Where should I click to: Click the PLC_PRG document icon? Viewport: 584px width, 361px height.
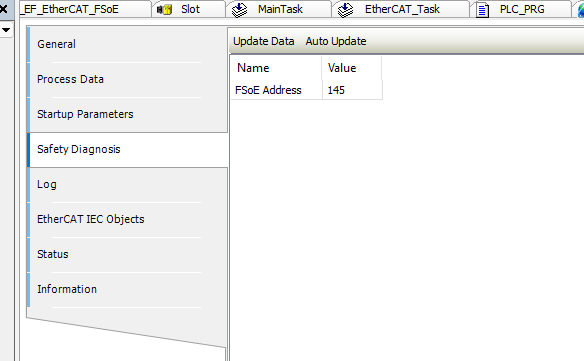tap(482, 10)
